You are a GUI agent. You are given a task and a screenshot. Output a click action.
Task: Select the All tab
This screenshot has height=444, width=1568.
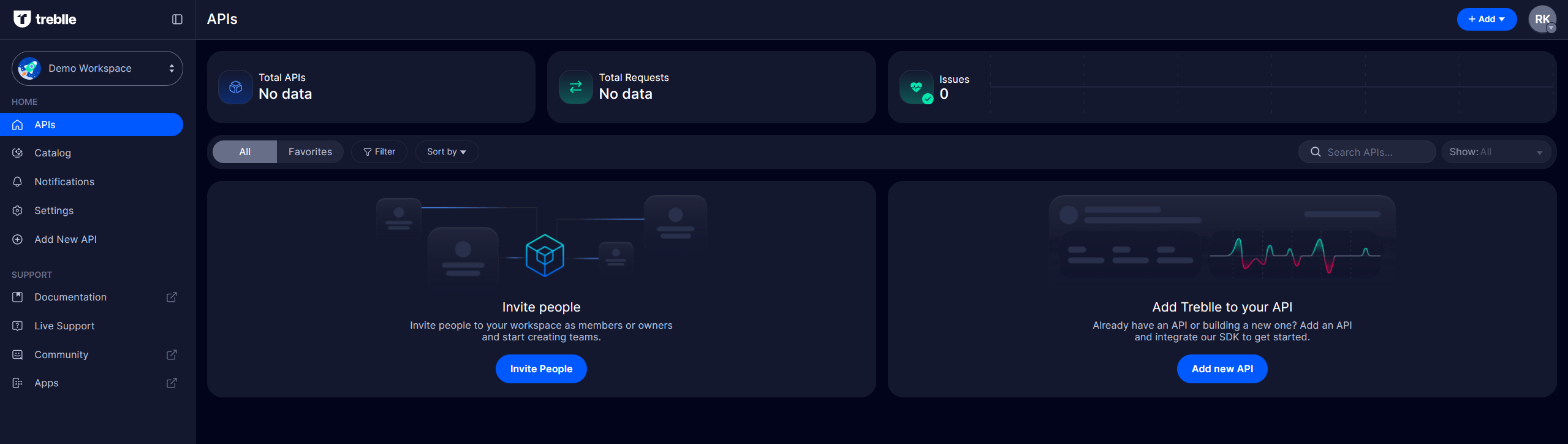[x=244, y=151]
